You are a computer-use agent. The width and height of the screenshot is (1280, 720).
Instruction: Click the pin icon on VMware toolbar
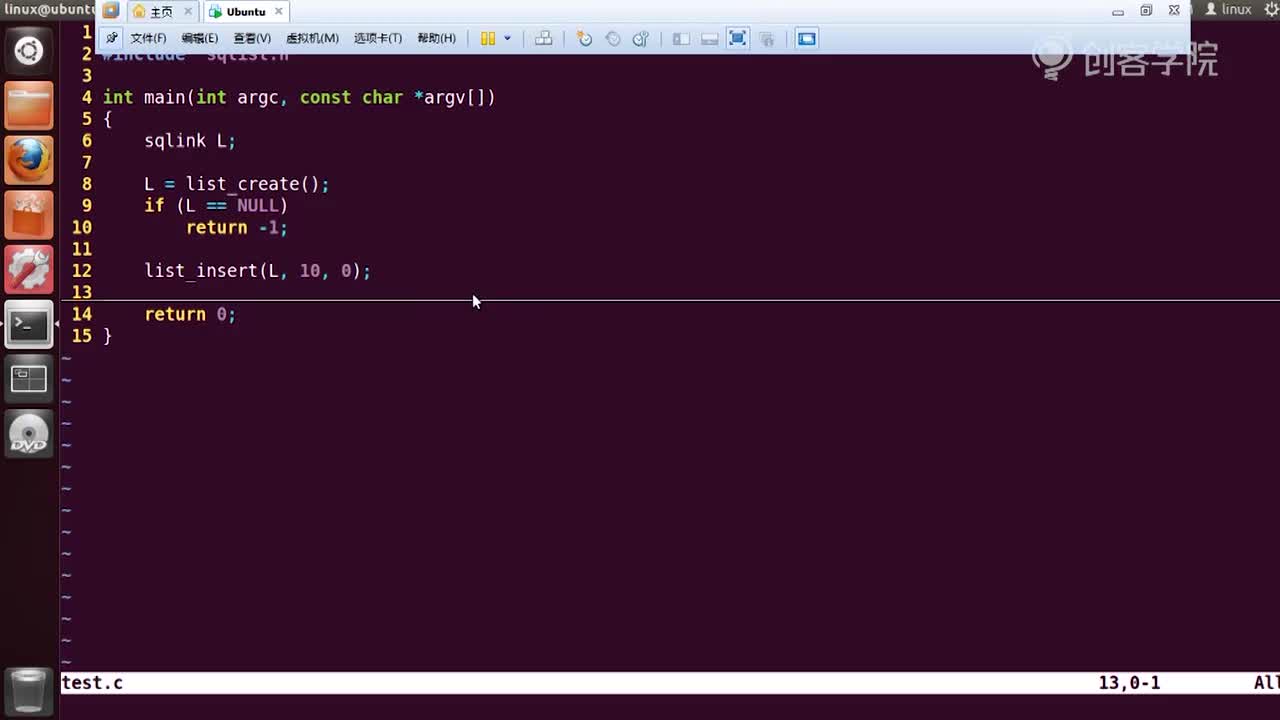point(112,38)
